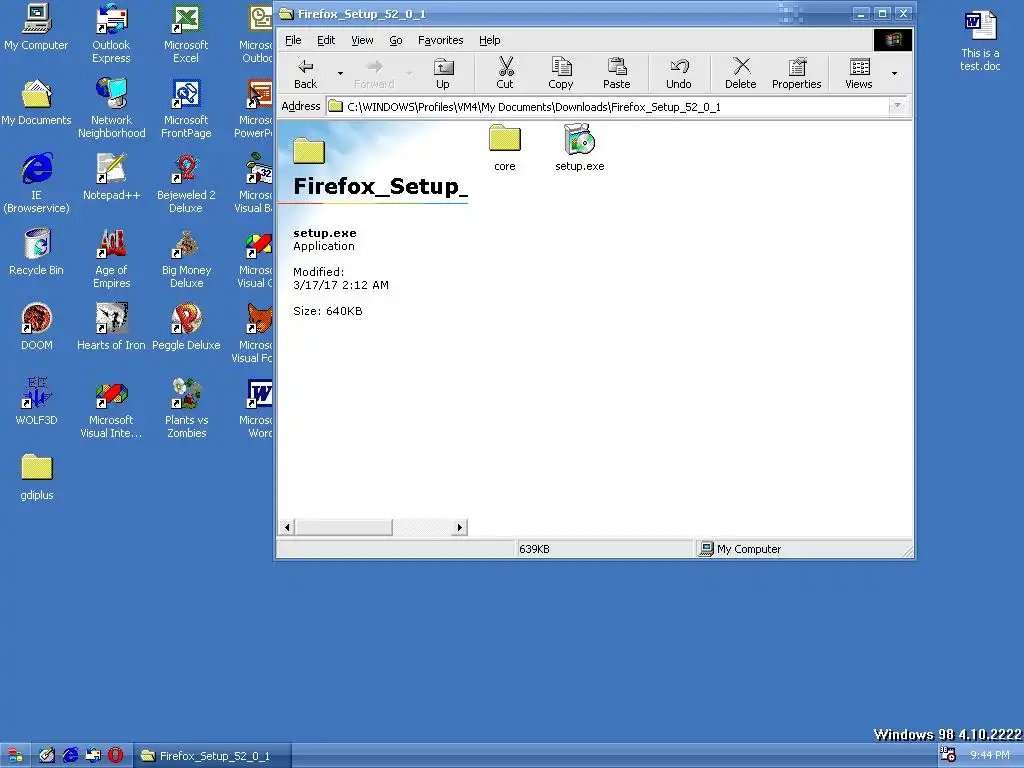Select gdiplus folder on desktop
Image resolution: width=1024 pixels, height=768 pixels.
pos(37,477)
